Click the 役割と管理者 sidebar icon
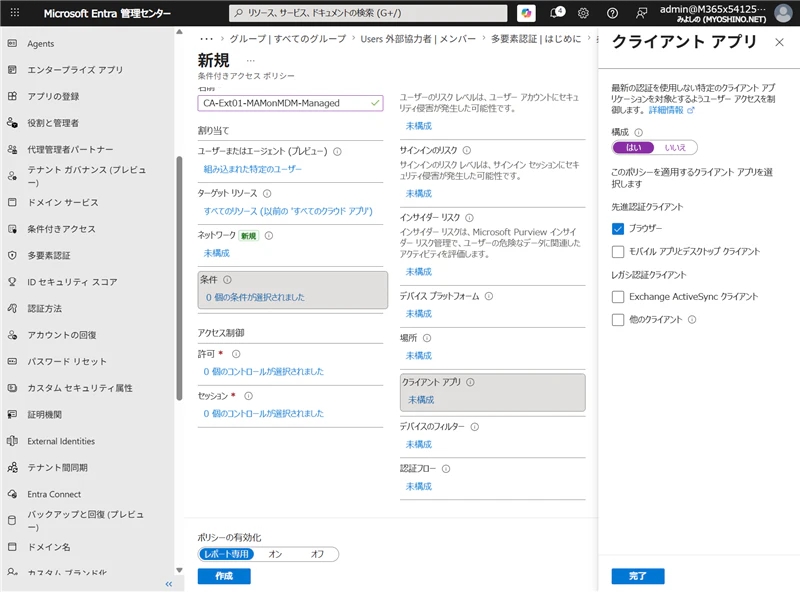800x592 pixels. [13, 122]
